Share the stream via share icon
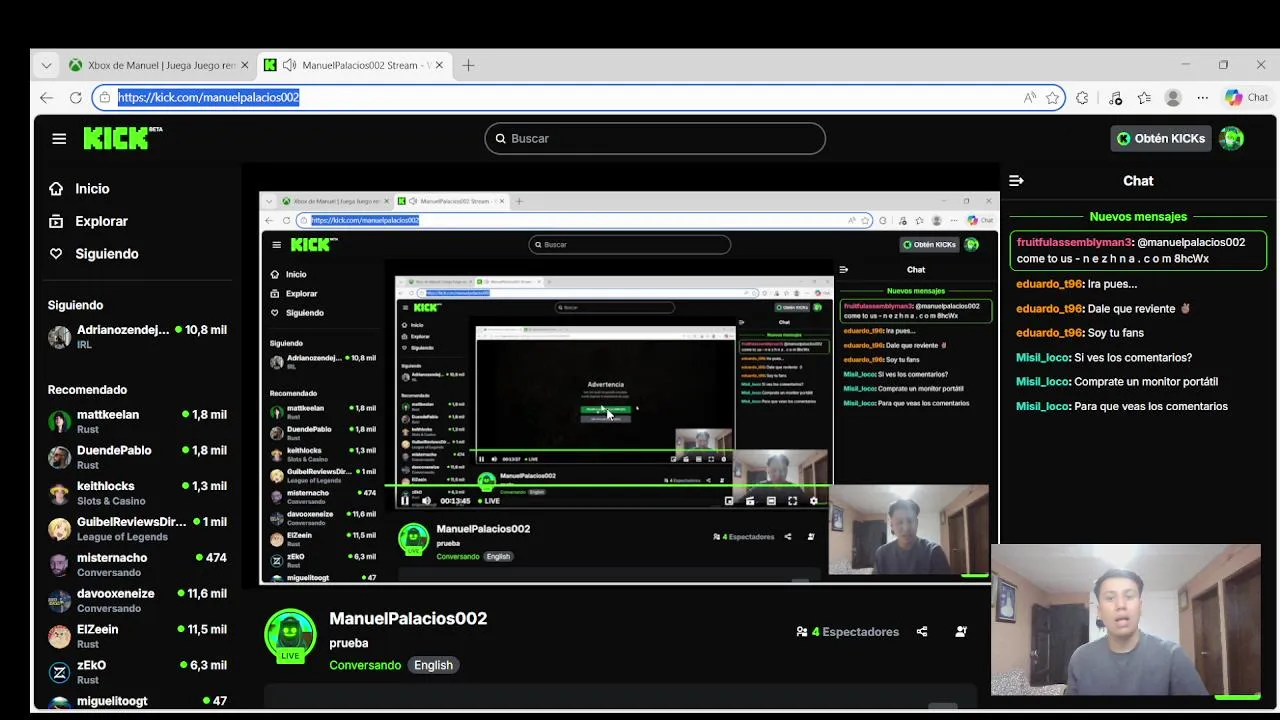The height and width of the screenshot is (720, 1280). 922,631
